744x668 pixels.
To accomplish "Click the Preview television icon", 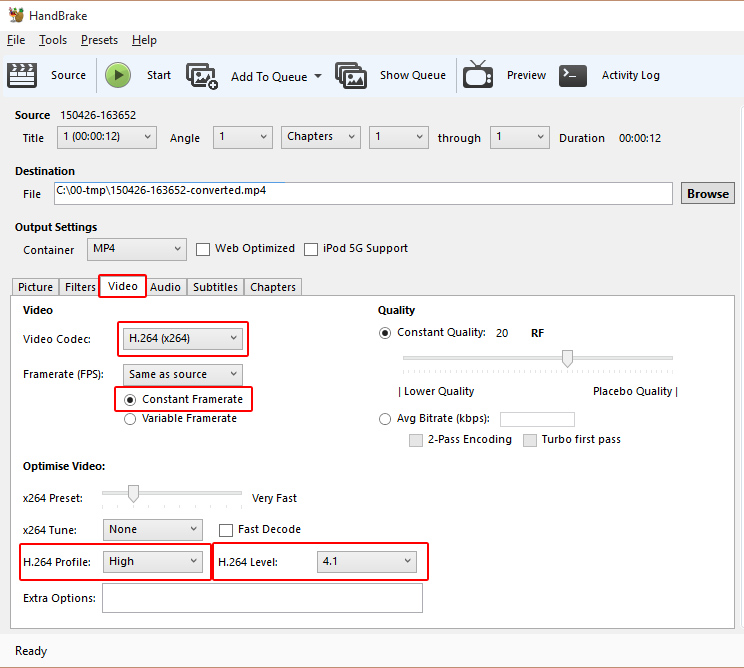I will coord(478,74).
